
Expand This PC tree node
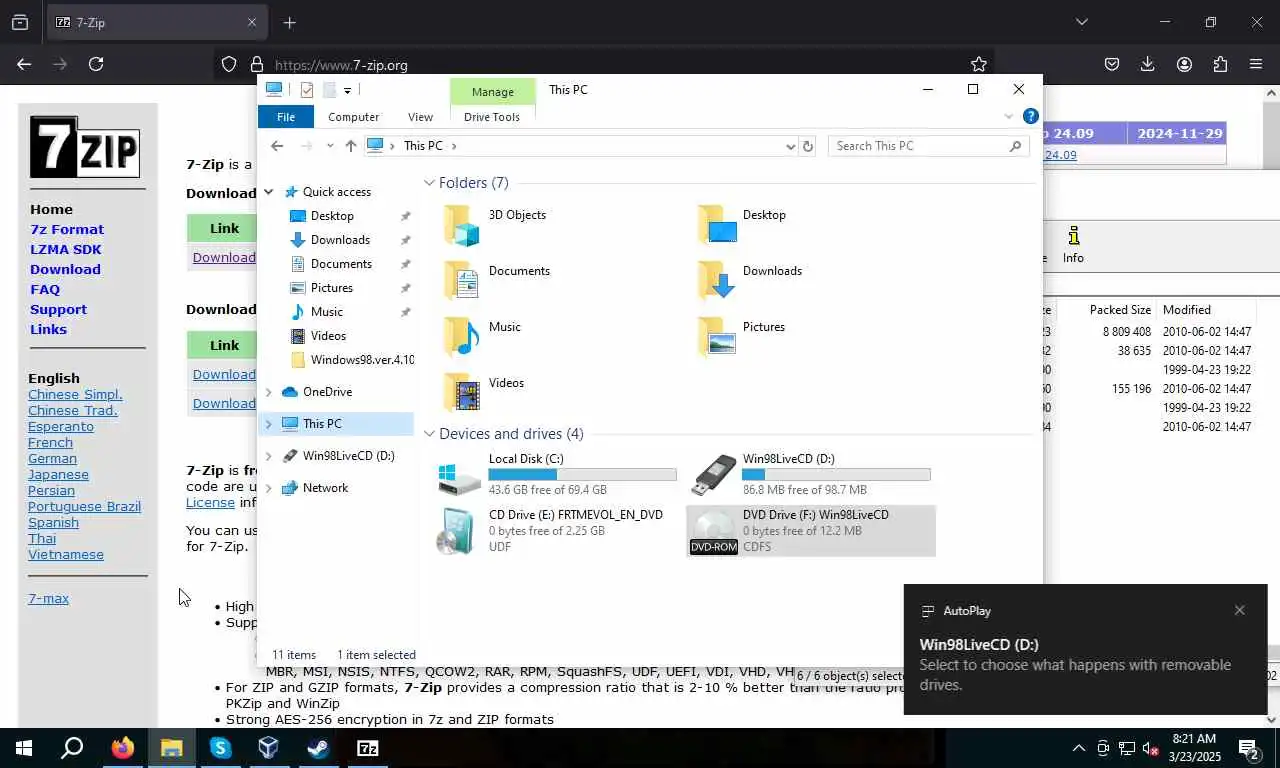point(269,424)
